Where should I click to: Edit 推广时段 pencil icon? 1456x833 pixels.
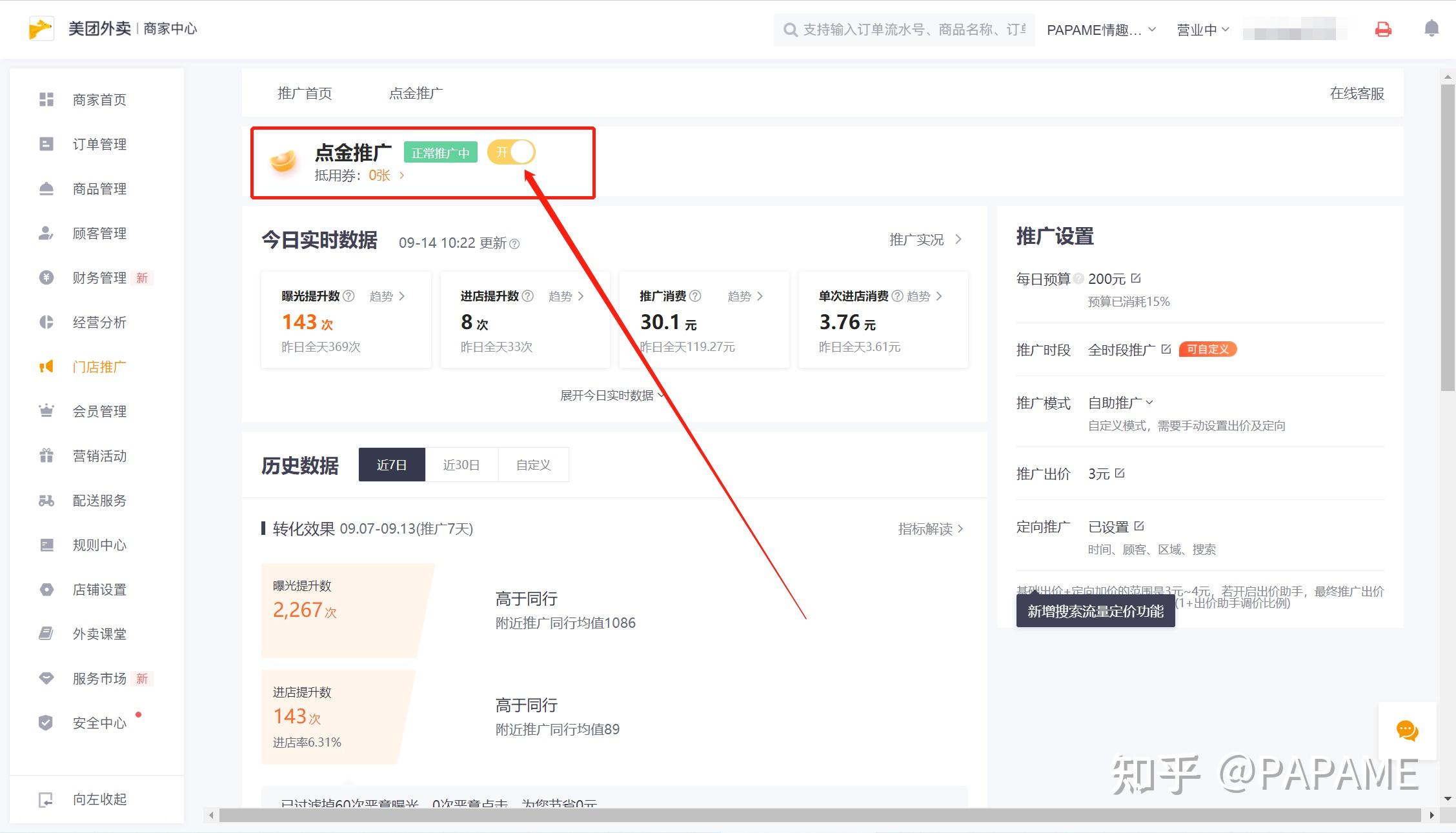click(x=1166, y=349)
